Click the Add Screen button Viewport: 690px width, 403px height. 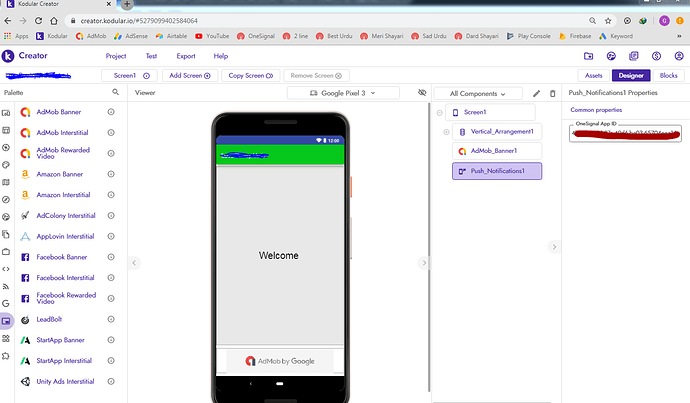[x=189, y=75]
